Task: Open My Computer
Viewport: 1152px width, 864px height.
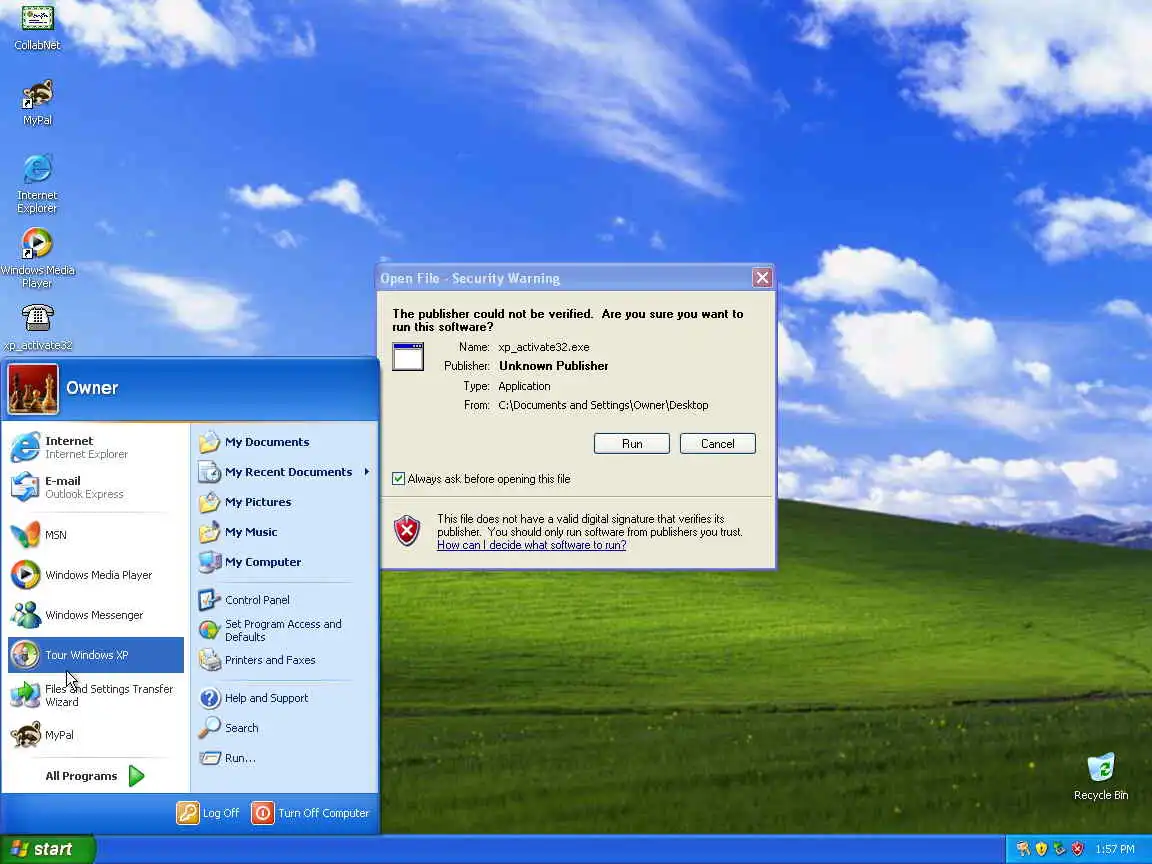Action: (284, 562)
